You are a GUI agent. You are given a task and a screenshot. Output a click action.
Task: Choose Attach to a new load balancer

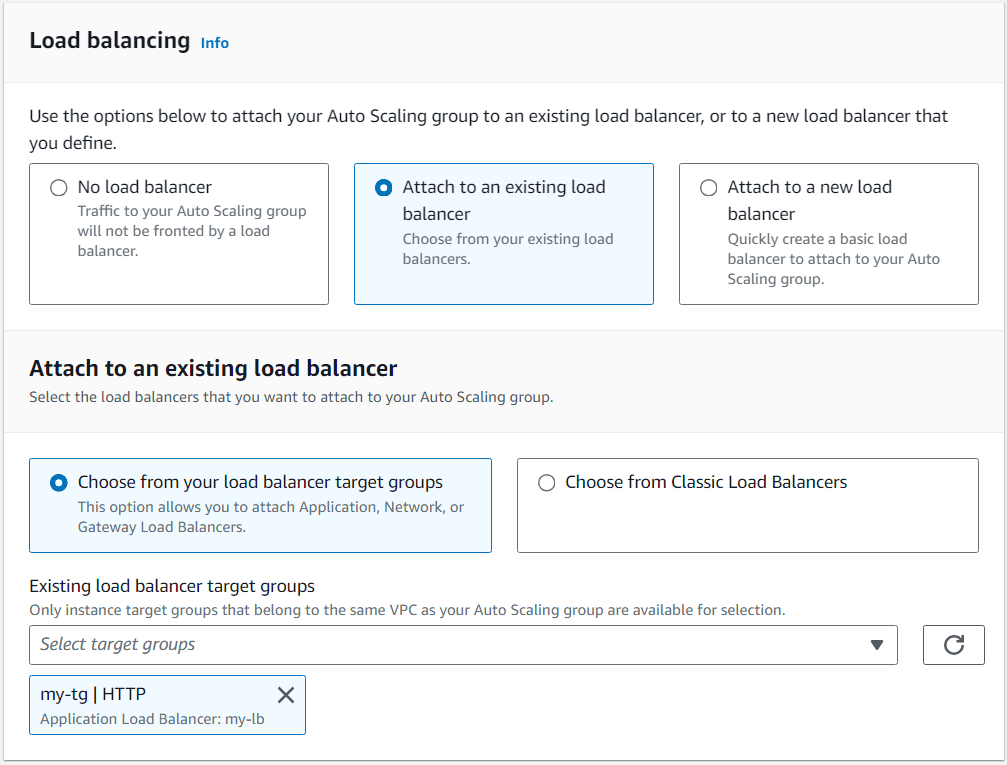[709, 187]
